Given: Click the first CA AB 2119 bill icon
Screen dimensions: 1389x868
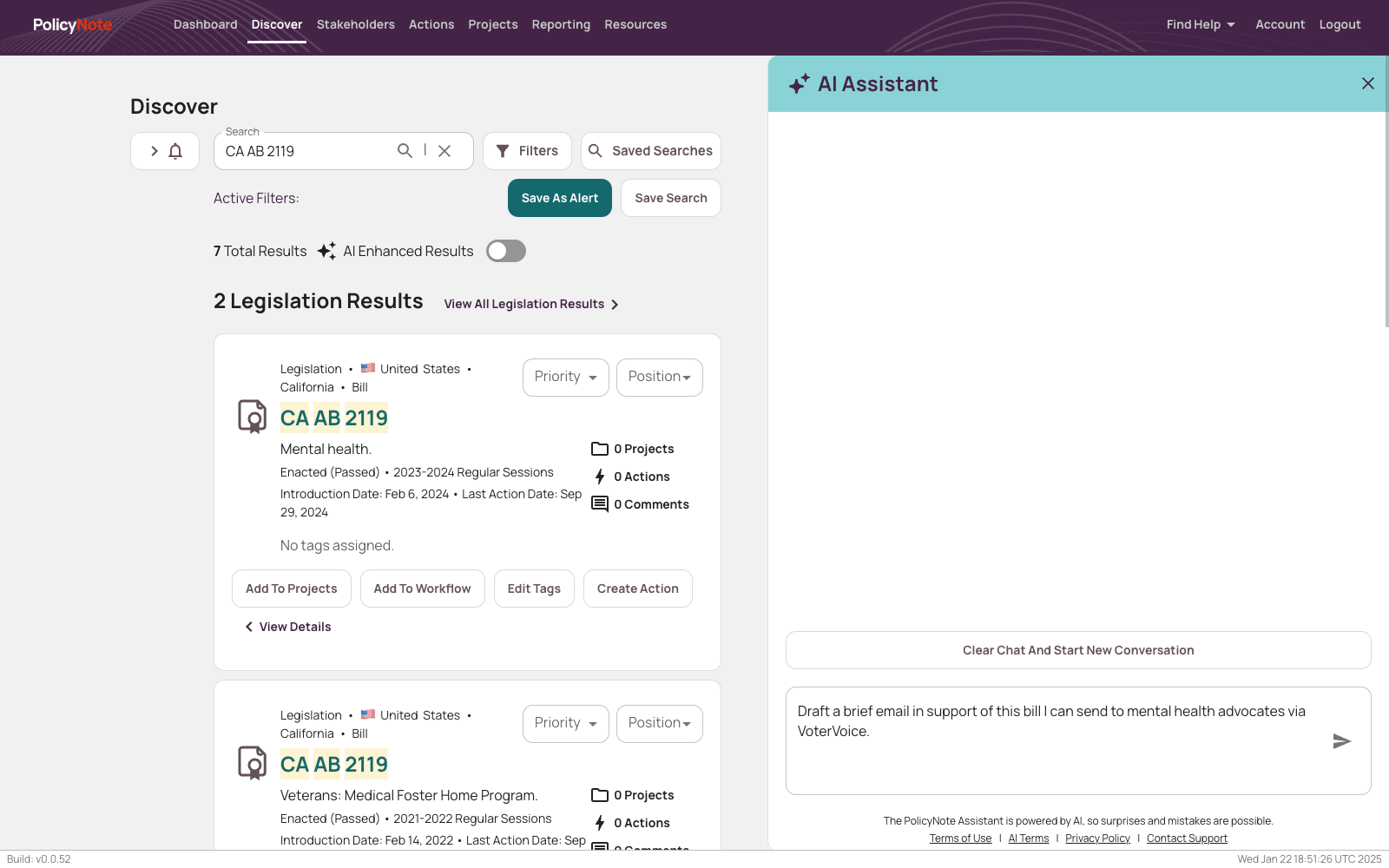Looking at the screenshot, I should (x=253, y=417).
